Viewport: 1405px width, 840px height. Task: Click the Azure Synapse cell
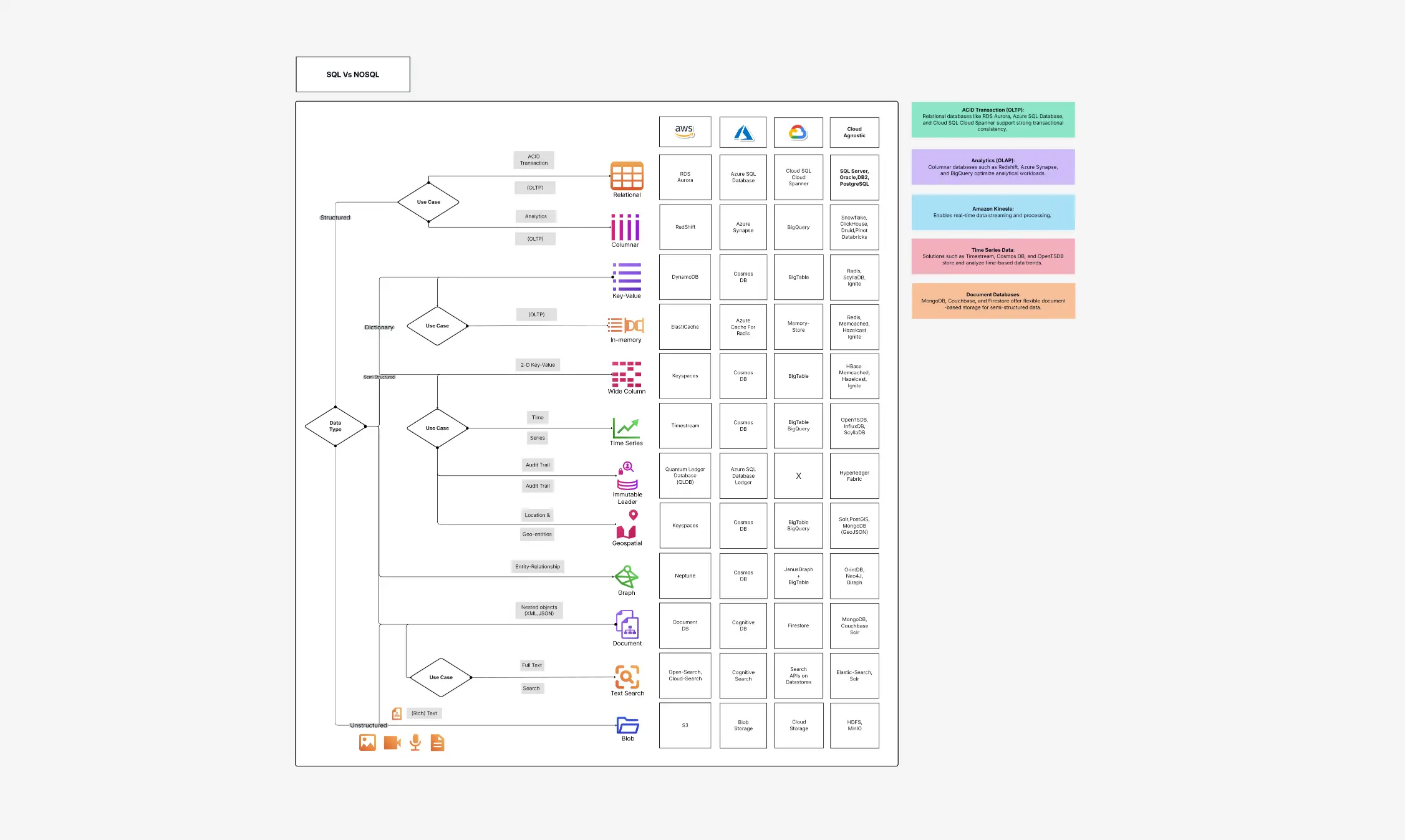(743, 227)
